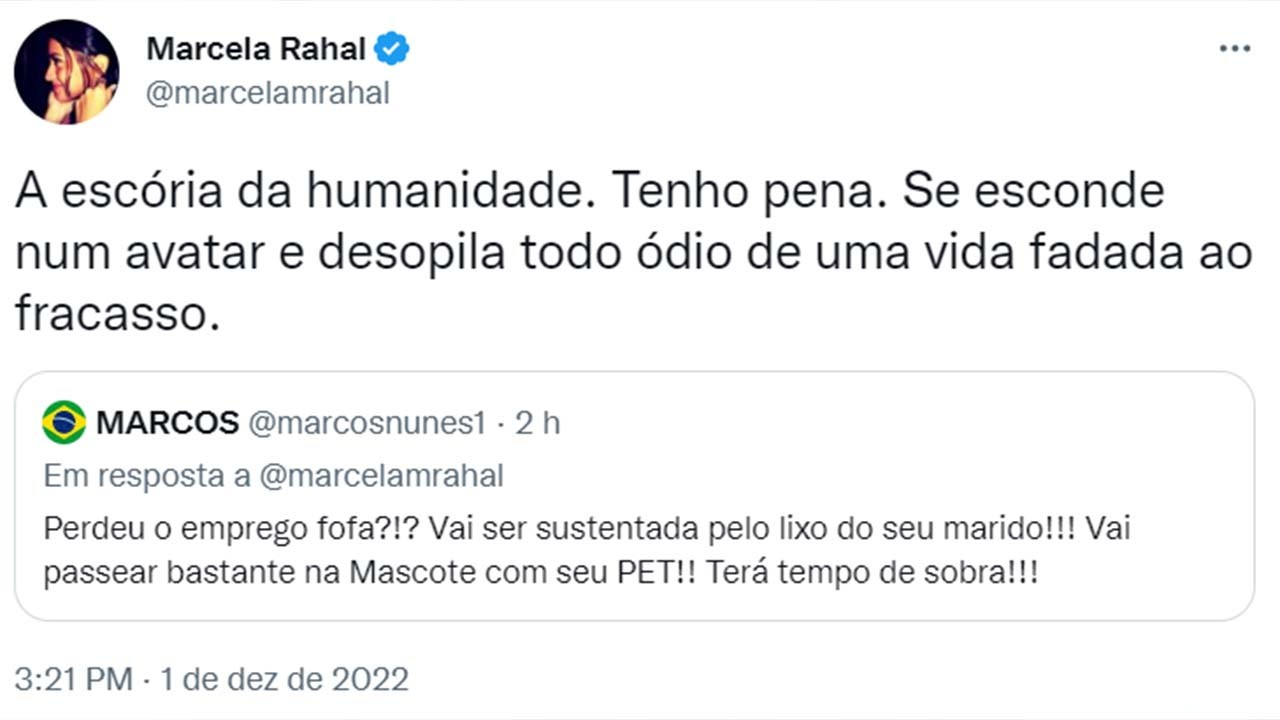Click the Marcela Rahal display name
Image resolution: width=1280 pixels, height=720 pixels.
256,48
